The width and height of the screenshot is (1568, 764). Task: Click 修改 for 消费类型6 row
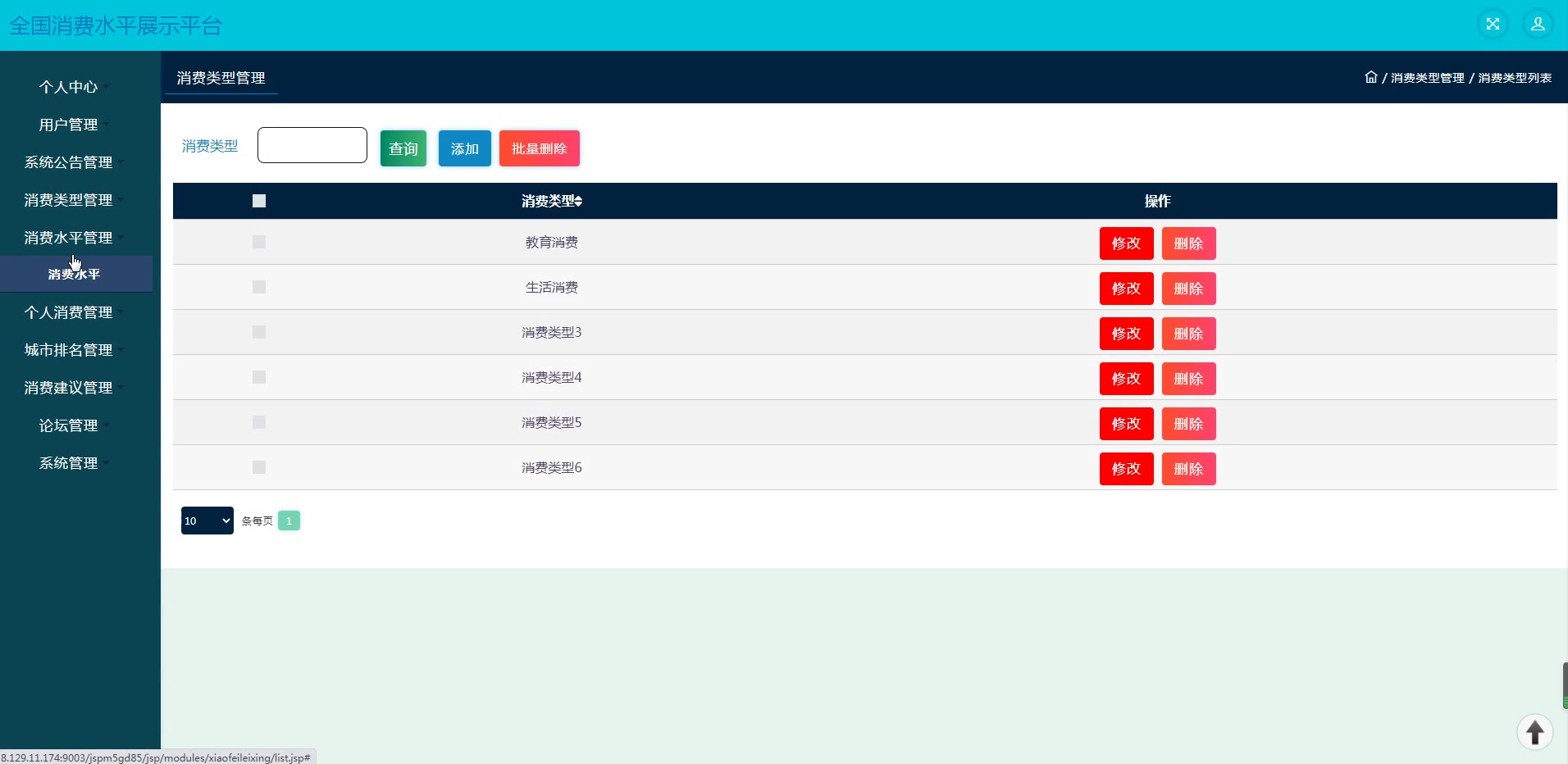click(x=1127, y=469)
